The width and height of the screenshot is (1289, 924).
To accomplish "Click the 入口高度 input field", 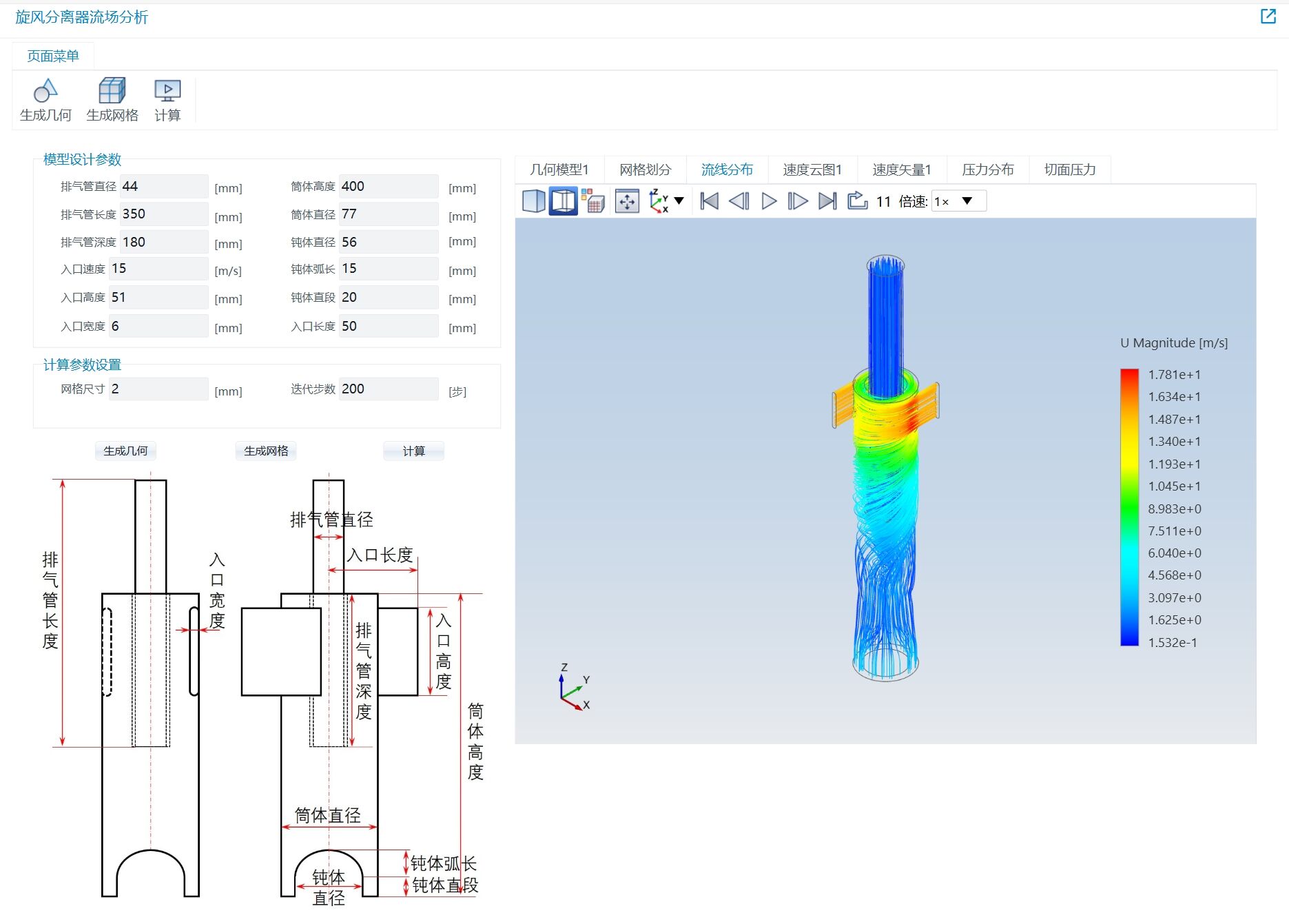I will (158, 298).
